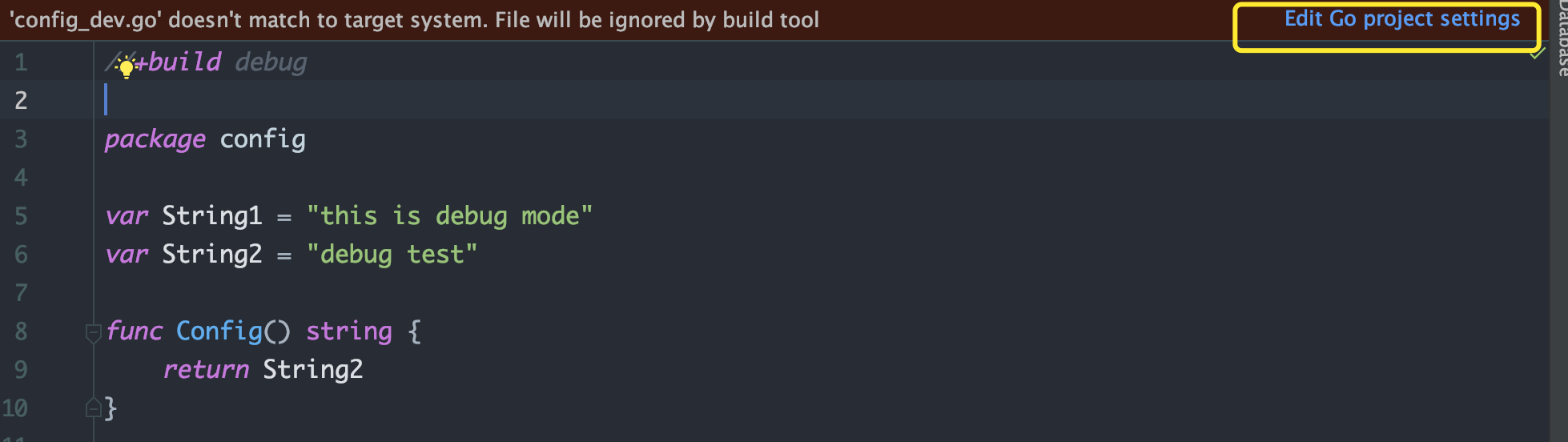Click fold end marker at closing brace
The width and height of the screenshot is (1568, 442).
93,408
